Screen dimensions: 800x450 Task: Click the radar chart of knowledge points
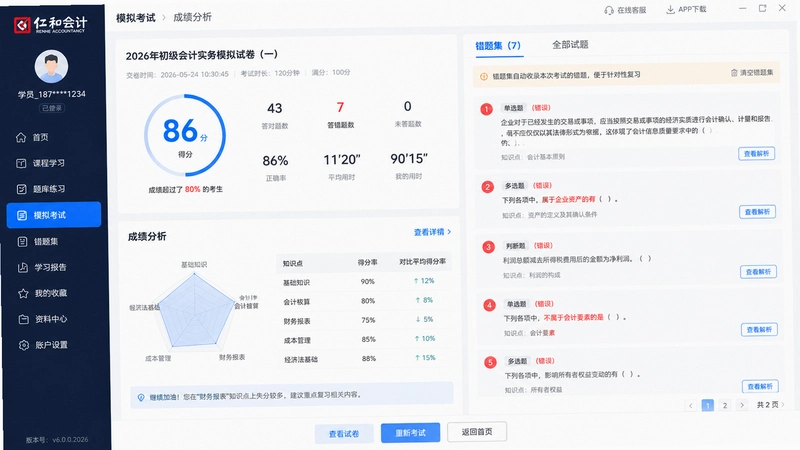point(194,311)
